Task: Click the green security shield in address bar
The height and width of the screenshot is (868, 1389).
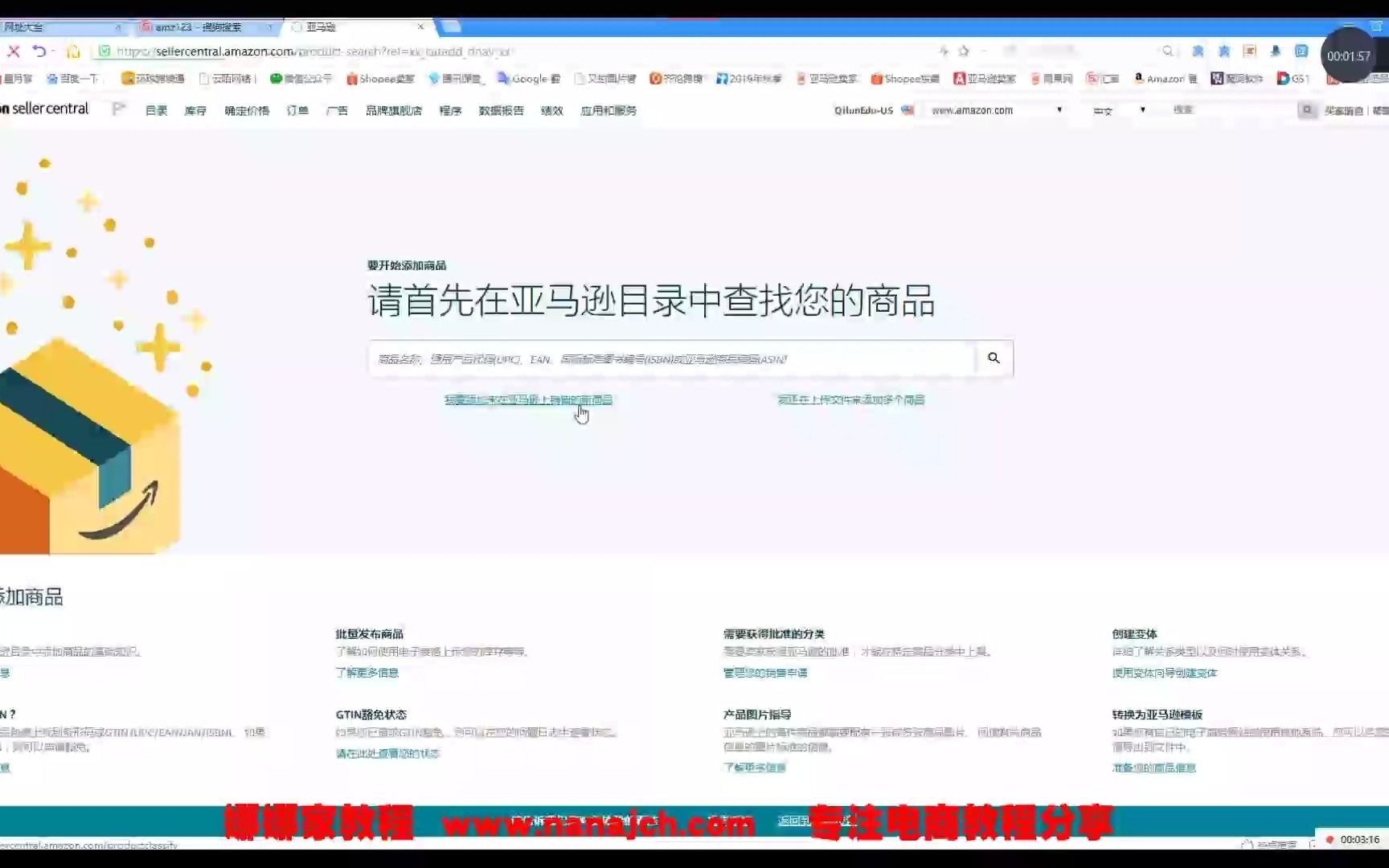Action: point(104,51)
